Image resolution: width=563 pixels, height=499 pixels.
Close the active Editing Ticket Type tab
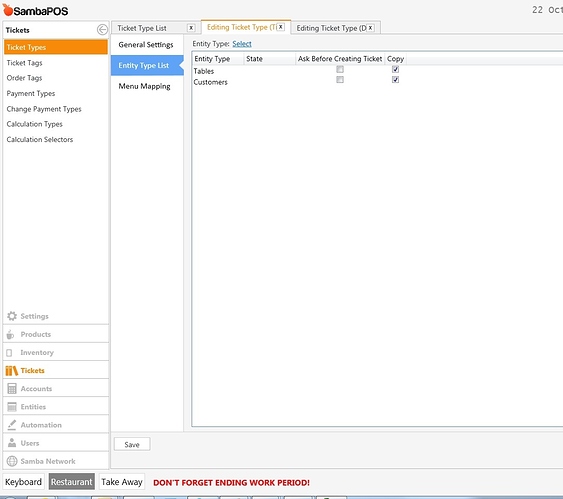(x=281, y=27)
